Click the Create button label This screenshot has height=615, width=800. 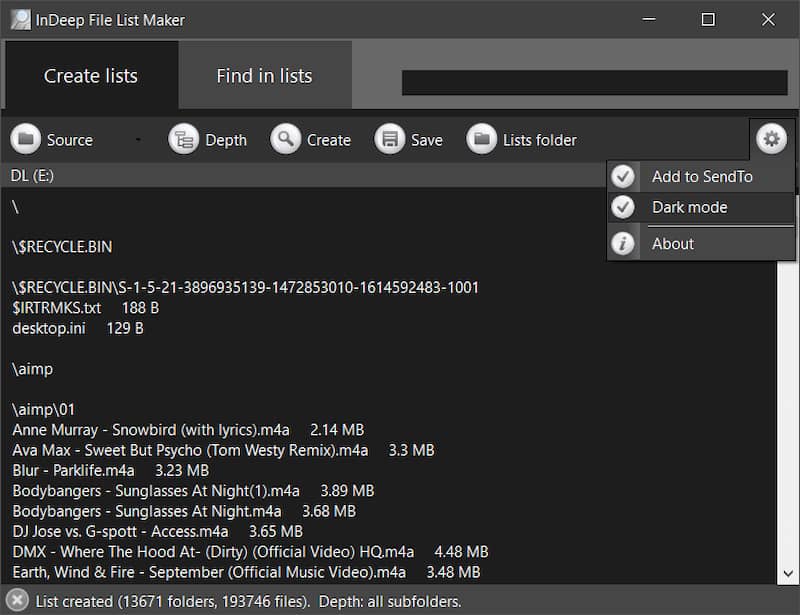[329, 140]
